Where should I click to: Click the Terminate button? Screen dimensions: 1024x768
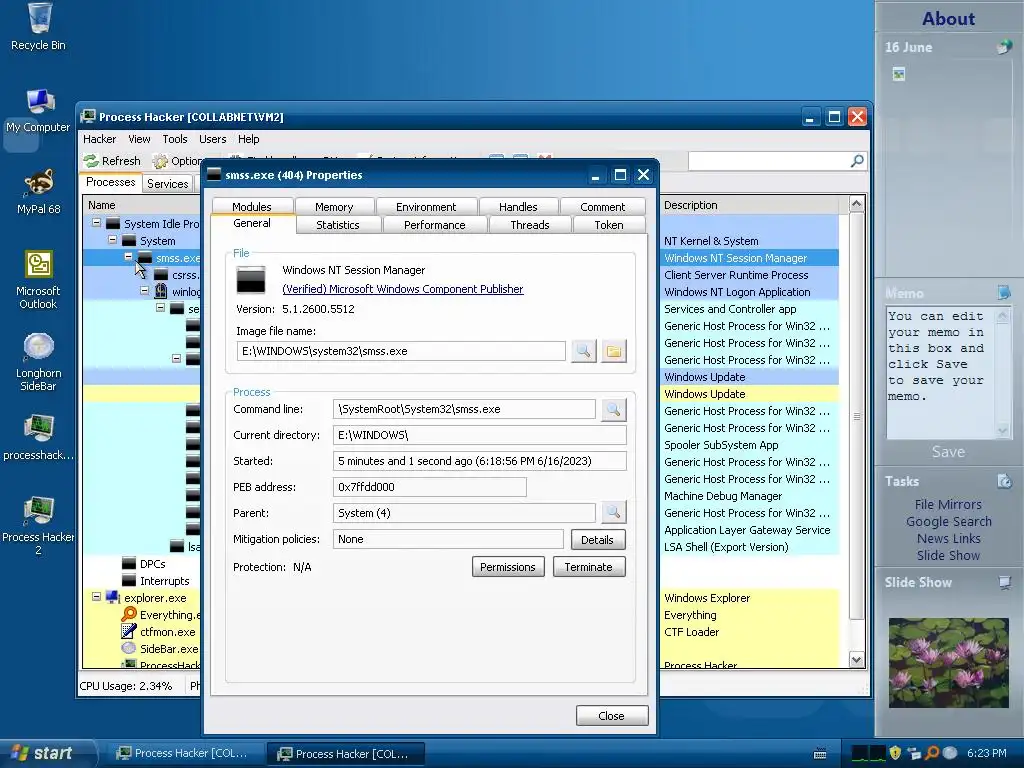(x=588, y=567)
